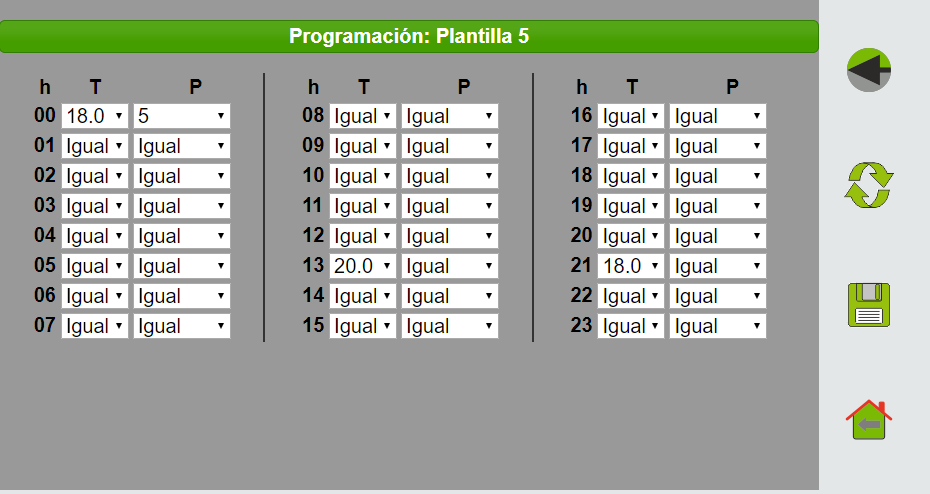Image resolution: width=930 pixels, height=494 pixels.
Task: Expand the T dropdown for hour 02
Action: 95,176
